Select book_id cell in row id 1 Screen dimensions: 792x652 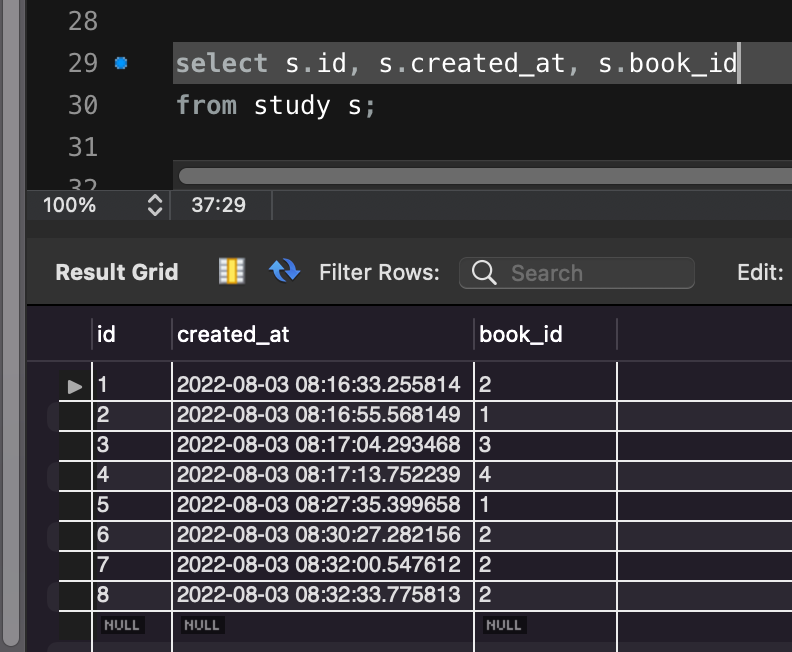pos(546,385)
